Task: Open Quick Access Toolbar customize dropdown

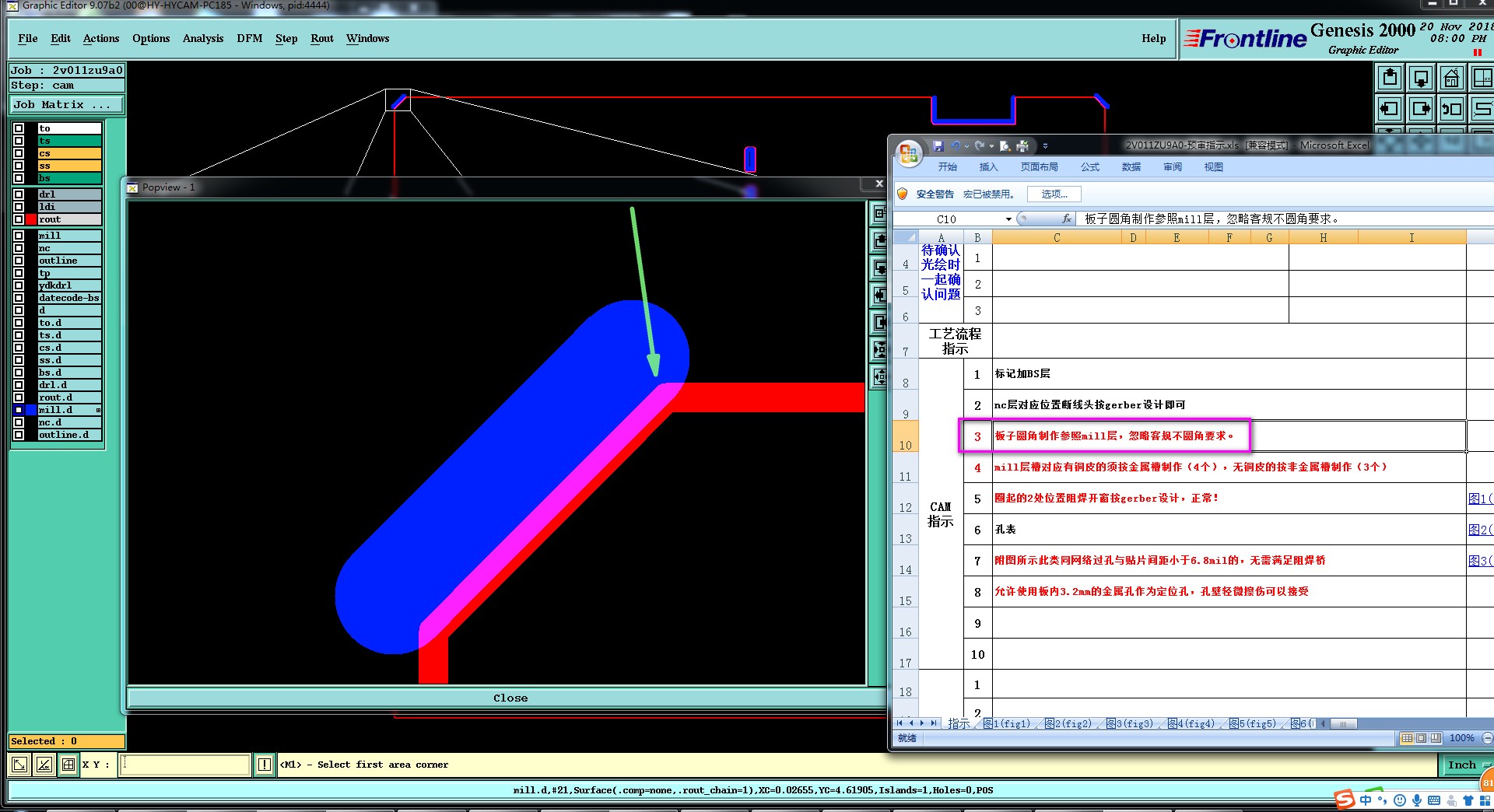Action: [1045, 146]
